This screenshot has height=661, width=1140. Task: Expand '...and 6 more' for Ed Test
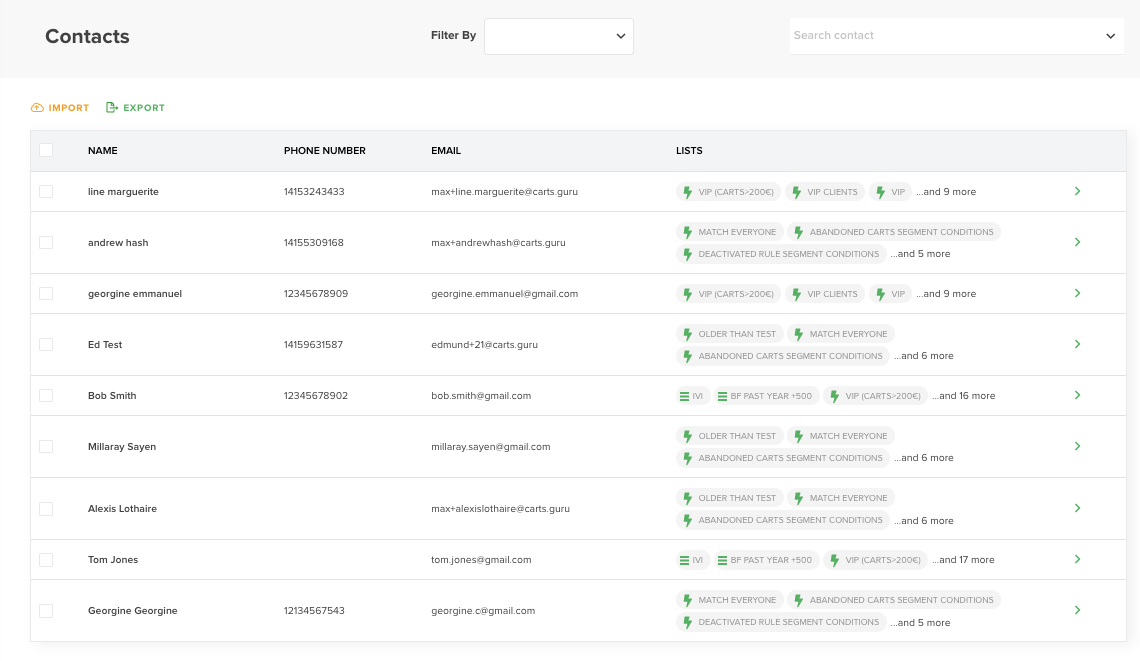click(x=924, y=356)
